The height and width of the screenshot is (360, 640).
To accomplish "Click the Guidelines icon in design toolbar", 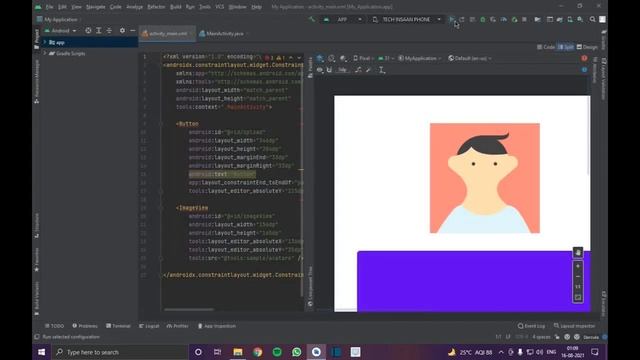I will tap(382, 70).
